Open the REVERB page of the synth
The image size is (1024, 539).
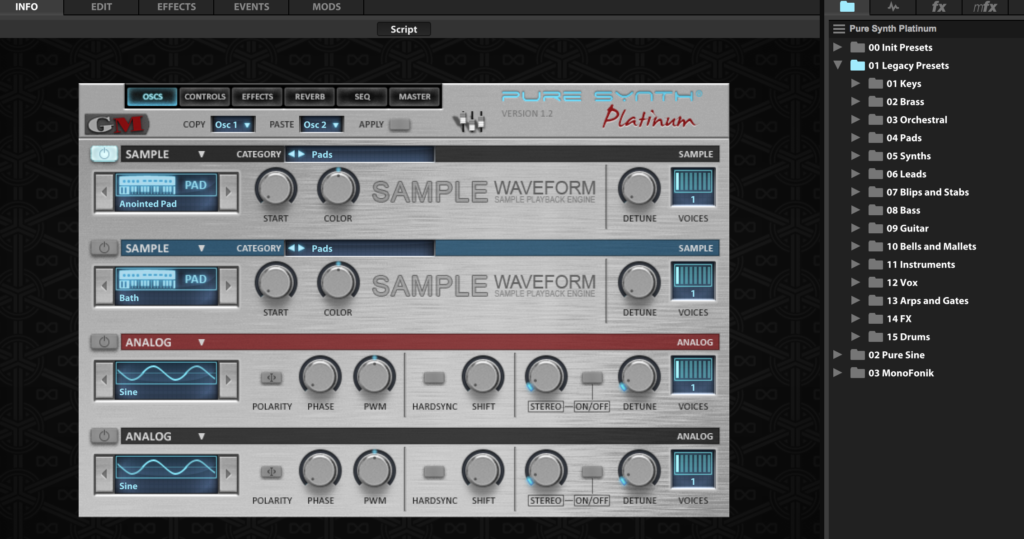pyautogui.click(x=310, y=97)
